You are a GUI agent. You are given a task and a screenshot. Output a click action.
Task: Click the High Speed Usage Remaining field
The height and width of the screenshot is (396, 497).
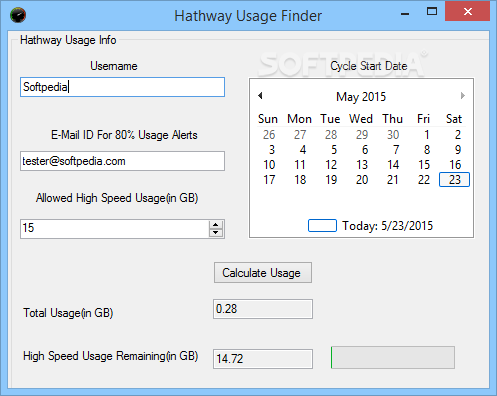click(263, 359)
